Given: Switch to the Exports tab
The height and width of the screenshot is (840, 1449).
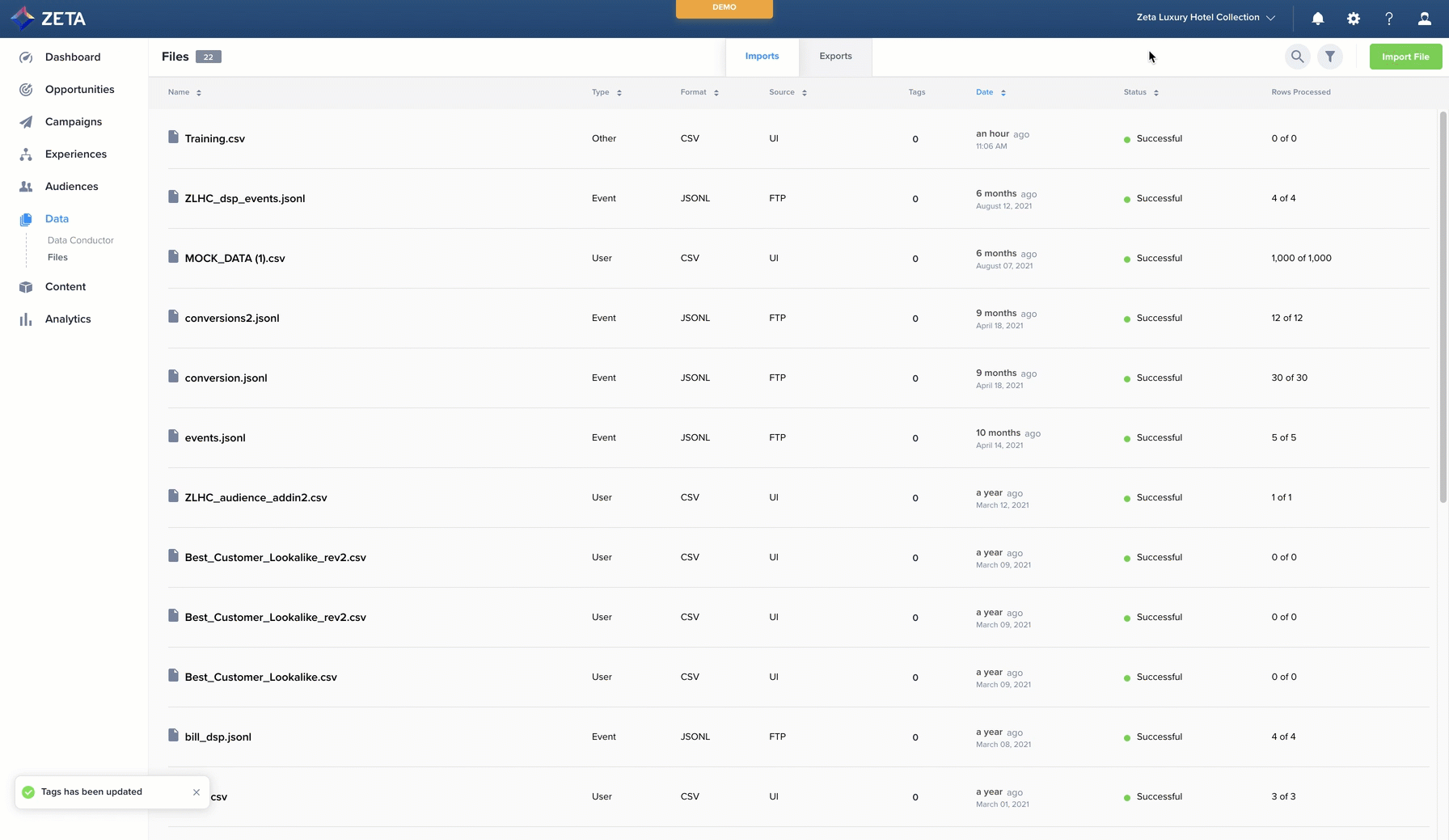Looking at the screenshot, I should pyautogui.click(x=835, y=57).
